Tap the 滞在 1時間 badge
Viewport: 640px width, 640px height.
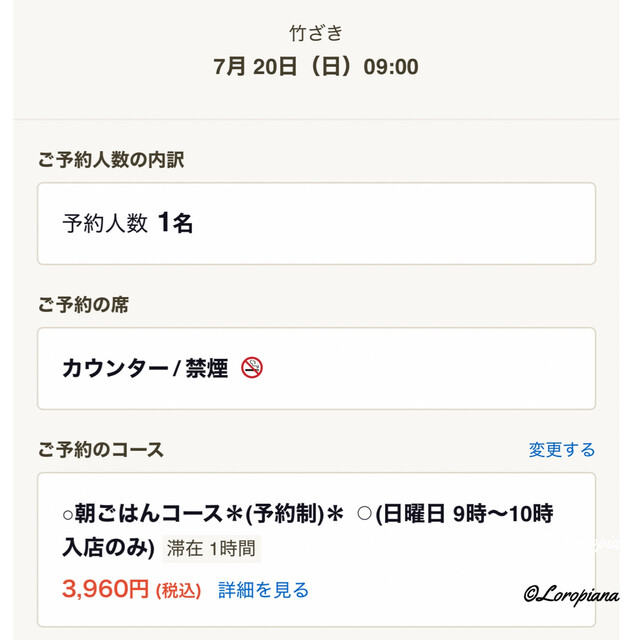coord(210,548)
